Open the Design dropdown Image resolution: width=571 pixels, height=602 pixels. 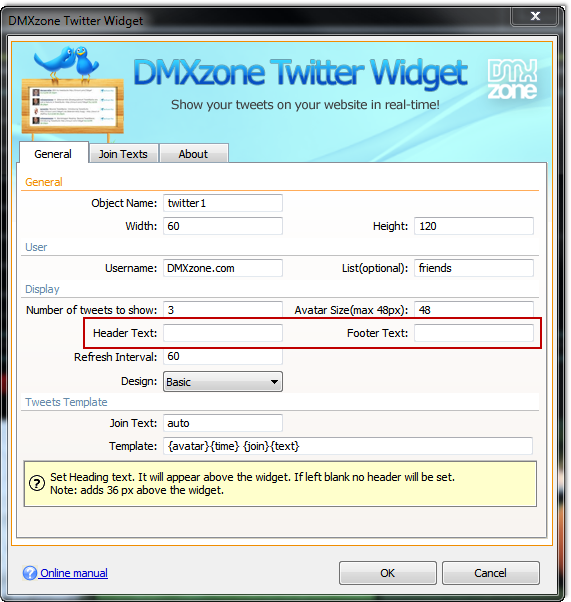tap(223, 382)
